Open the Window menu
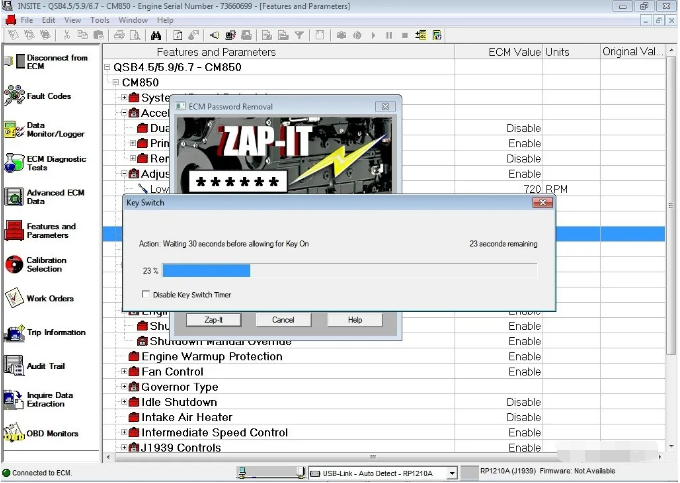The width and height of the screenshot is (680, 483). coord(133,20)
